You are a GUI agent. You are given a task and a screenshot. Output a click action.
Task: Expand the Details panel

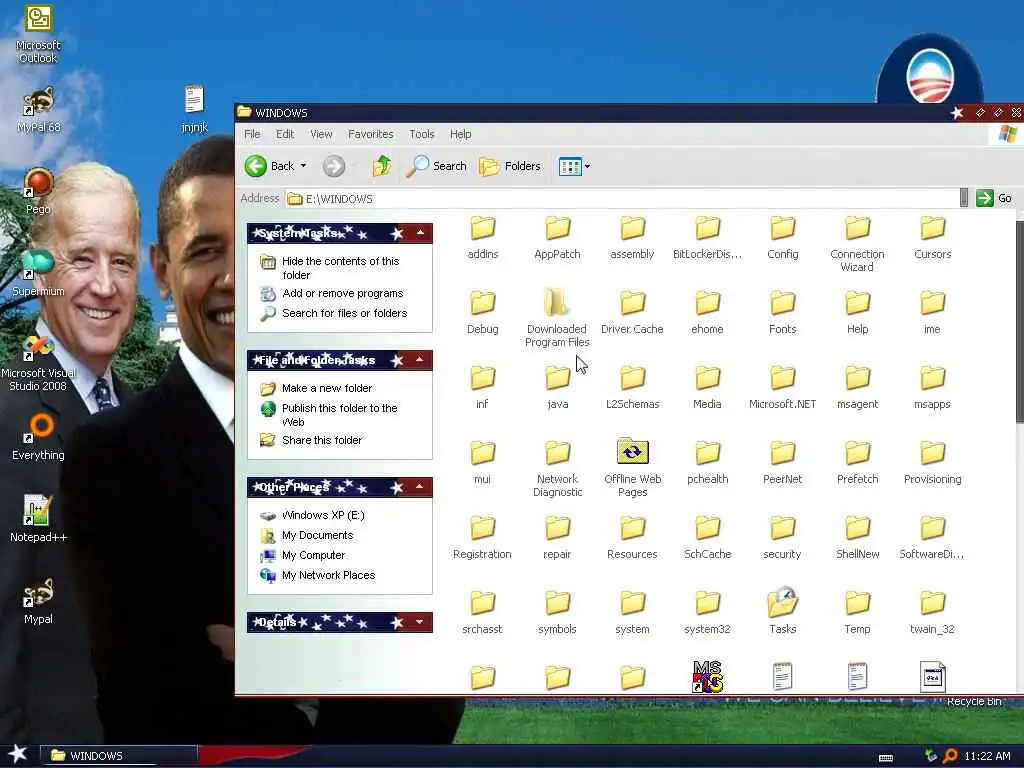click(x=420, y=622)
